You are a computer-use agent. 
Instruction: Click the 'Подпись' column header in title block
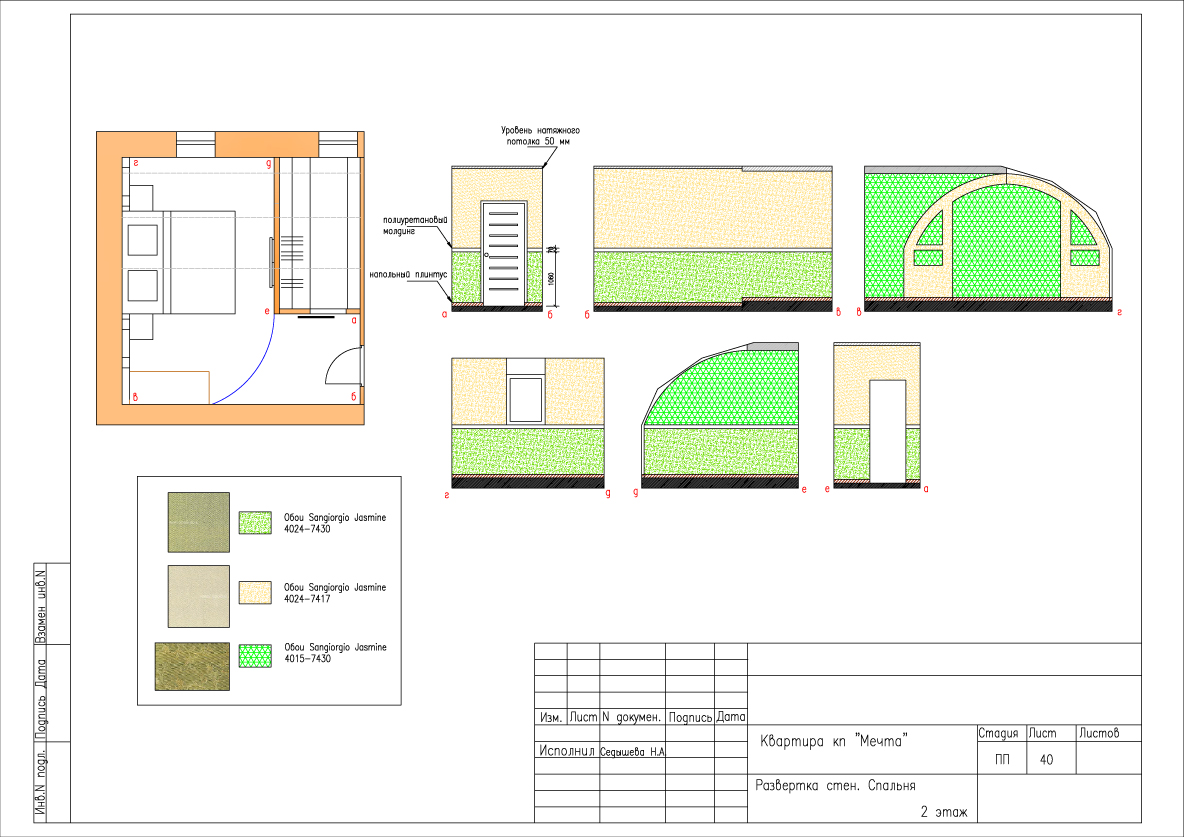pos(690,717)
